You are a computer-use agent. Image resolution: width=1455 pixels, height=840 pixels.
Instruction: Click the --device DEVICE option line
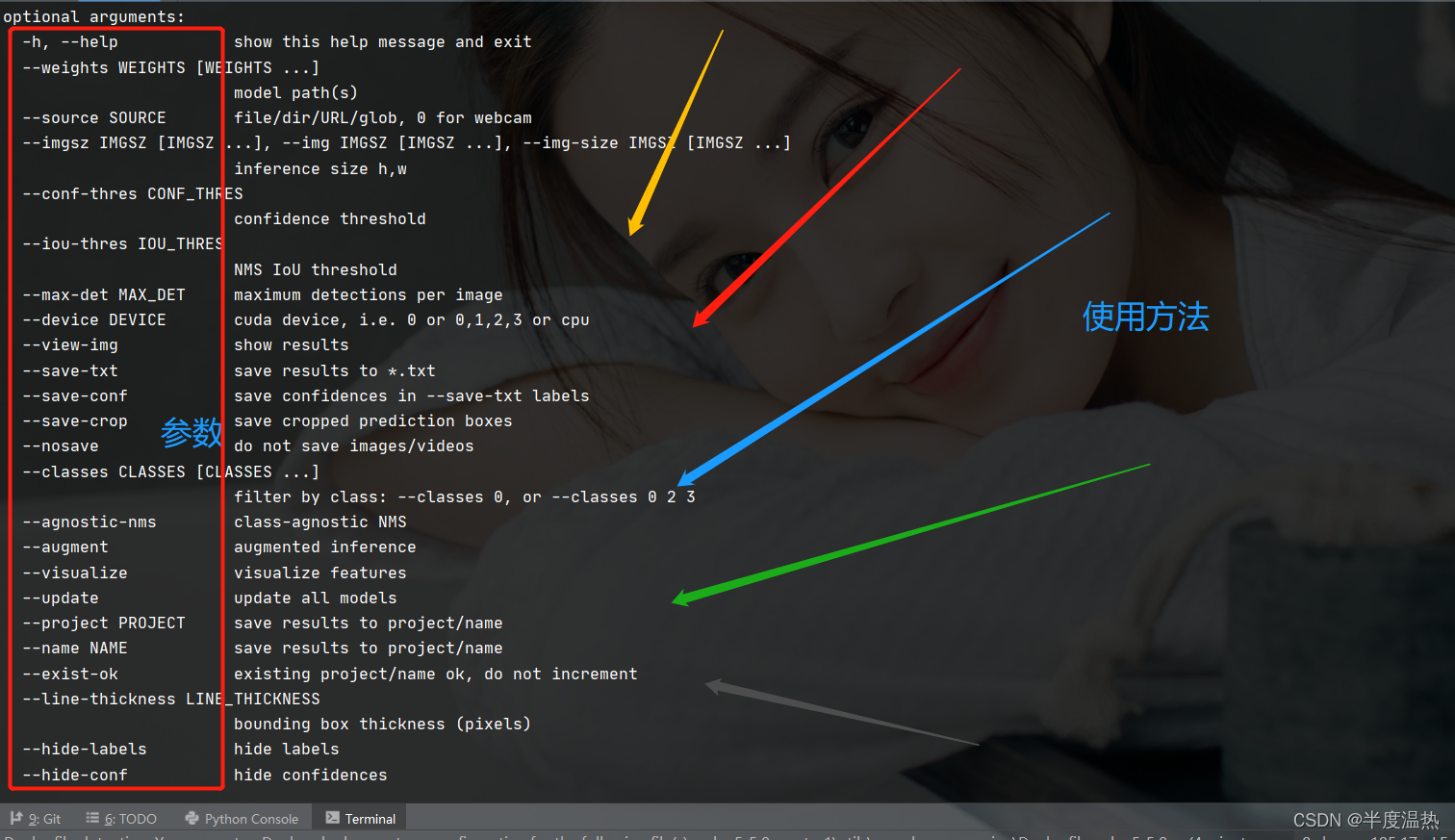pyautogui.click(x=94, y=319)
